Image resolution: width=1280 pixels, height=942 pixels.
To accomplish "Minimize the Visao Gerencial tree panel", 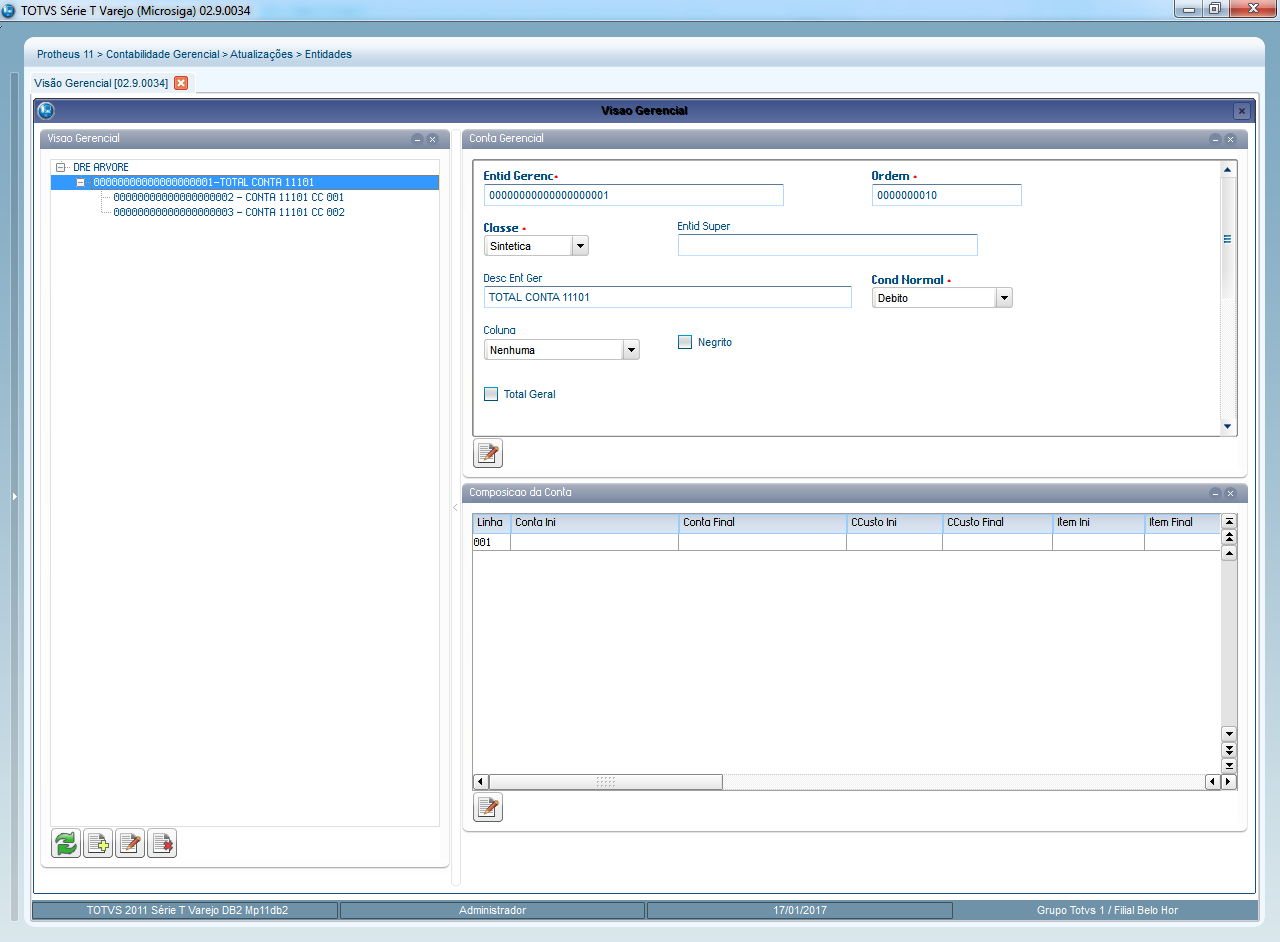I will [x=417, y=139].
